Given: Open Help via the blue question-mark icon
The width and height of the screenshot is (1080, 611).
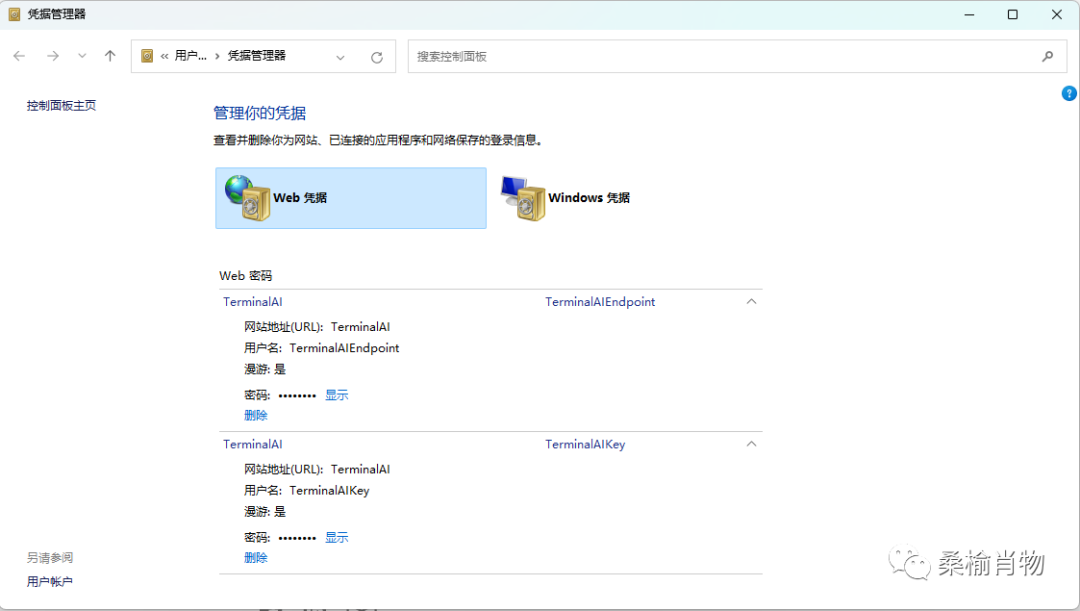Looking at the screenshot, I should [1069, 94].
